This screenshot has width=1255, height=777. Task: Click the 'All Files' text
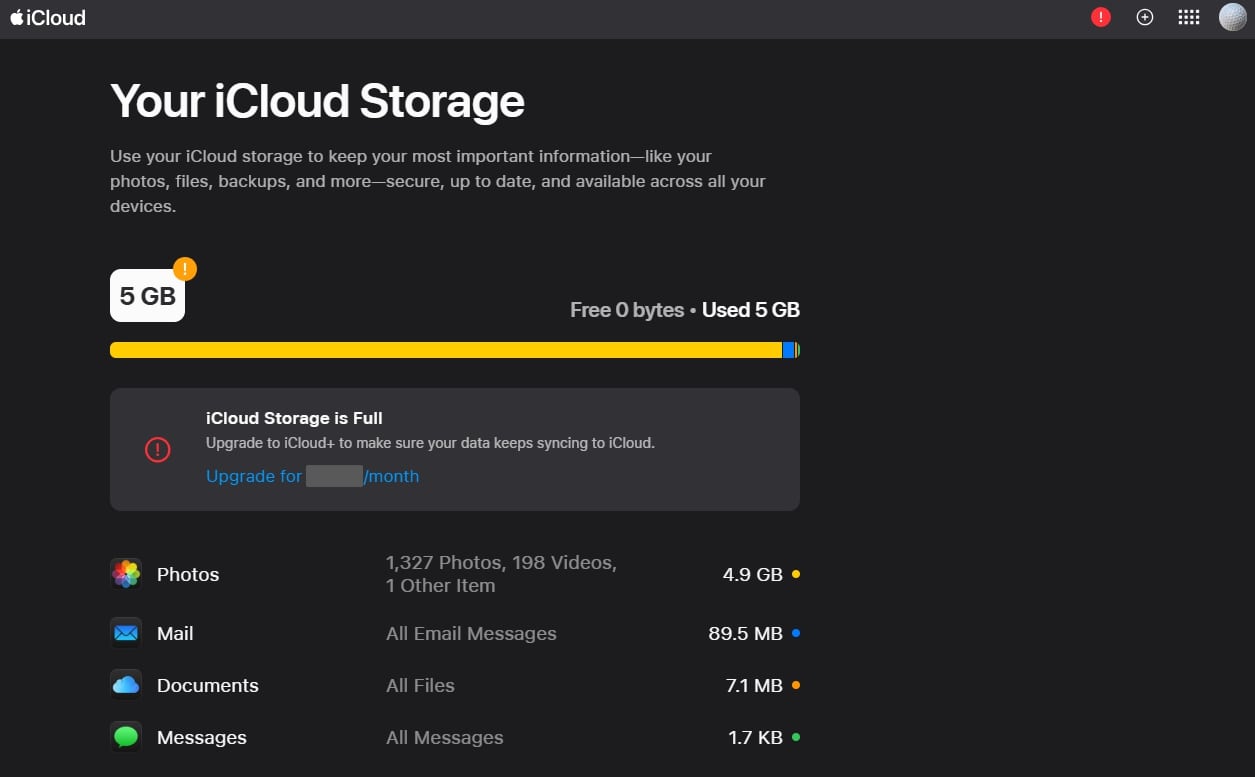tap(420, 685)
